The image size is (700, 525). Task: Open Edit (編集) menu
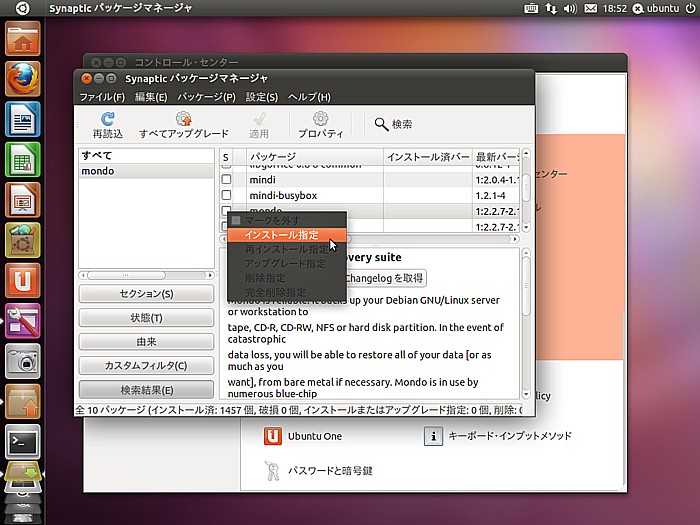tap(151, 97)
